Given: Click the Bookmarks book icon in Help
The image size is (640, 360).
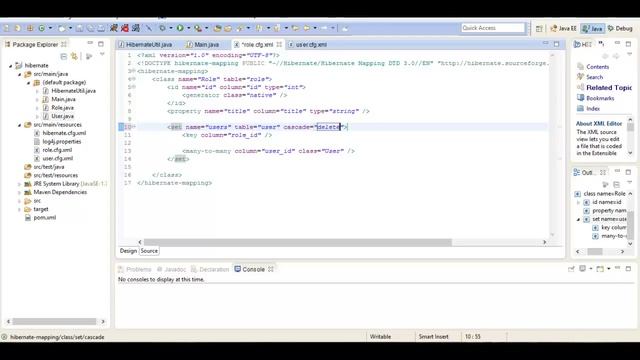Looking at the screenshot, I should tap(580, 98).
